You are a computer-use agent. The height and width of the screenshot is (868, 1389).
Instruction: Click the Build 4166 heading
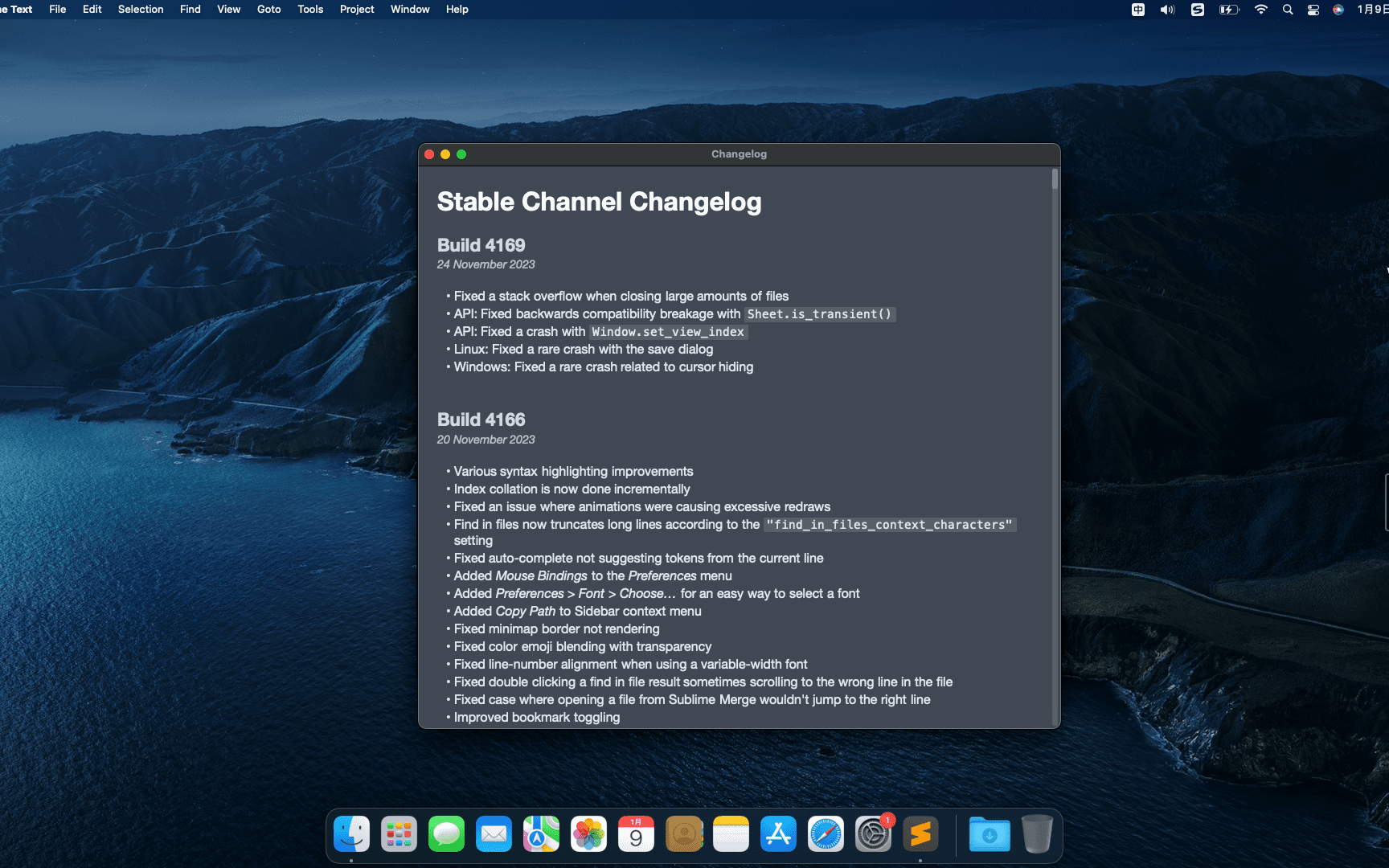481,420
